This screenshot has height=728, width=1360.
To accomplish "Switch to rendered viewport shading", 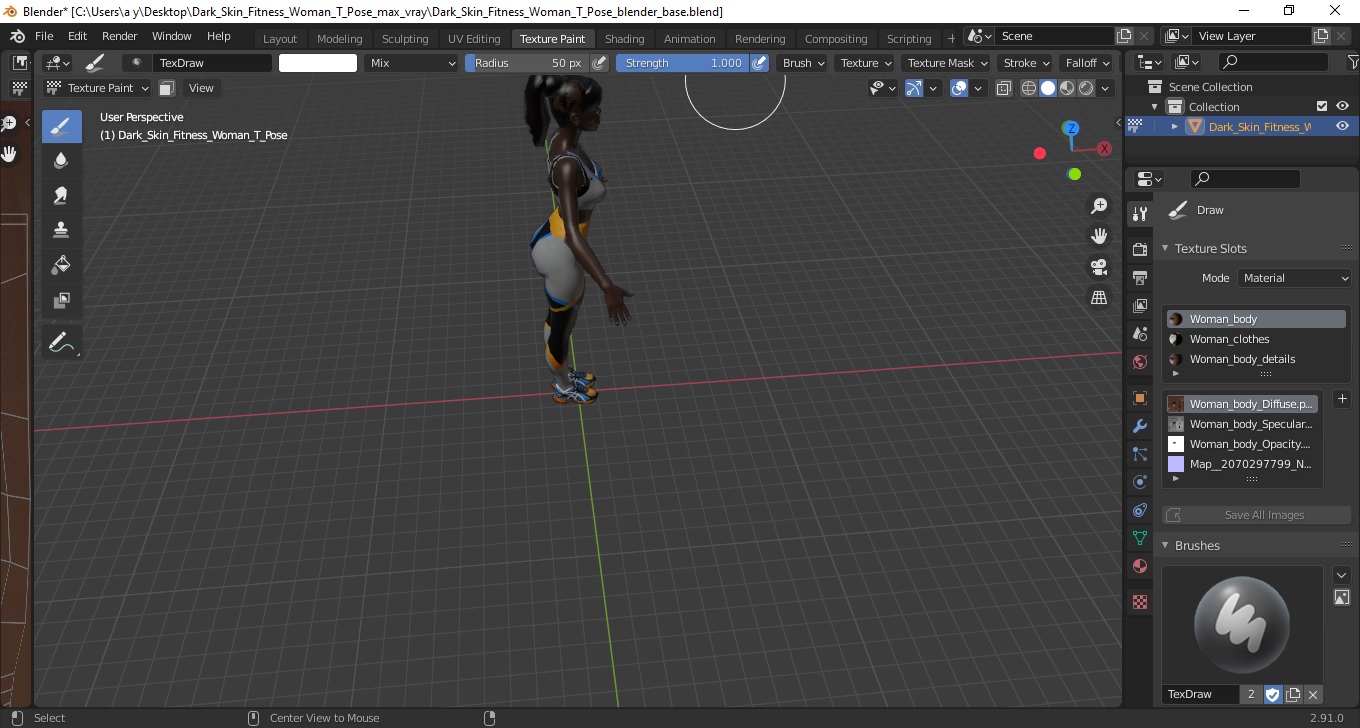I will (1086, 88).
